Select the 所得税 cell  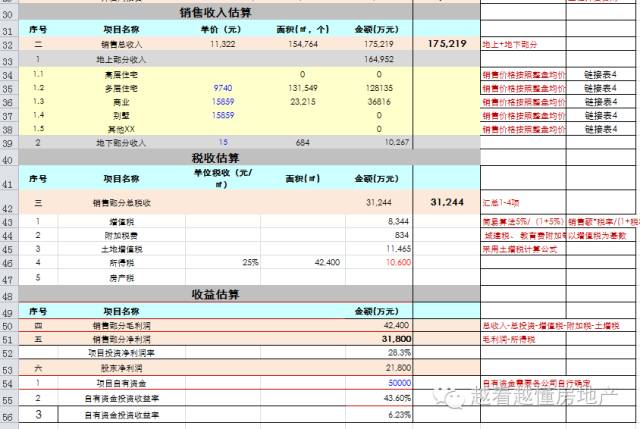click(x=121, y=263)
